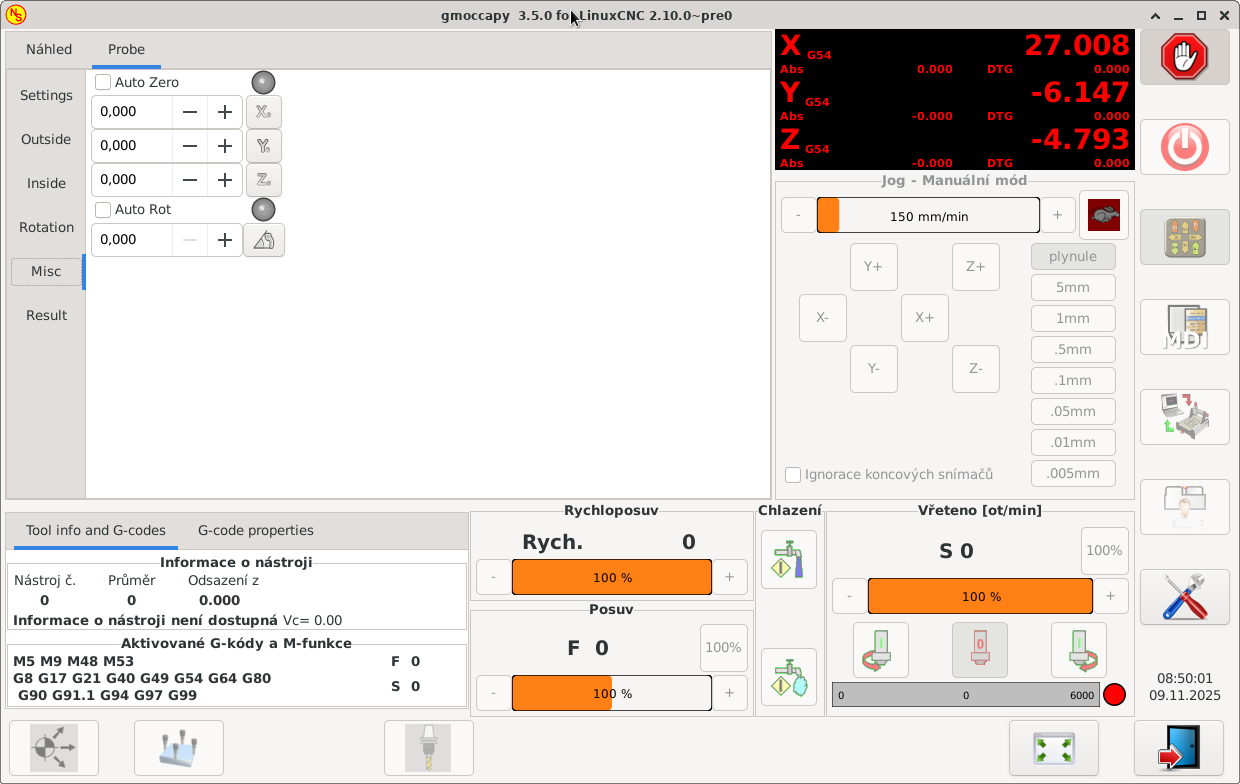Select the 1mm jog increment

click(x=1072, y=319)
